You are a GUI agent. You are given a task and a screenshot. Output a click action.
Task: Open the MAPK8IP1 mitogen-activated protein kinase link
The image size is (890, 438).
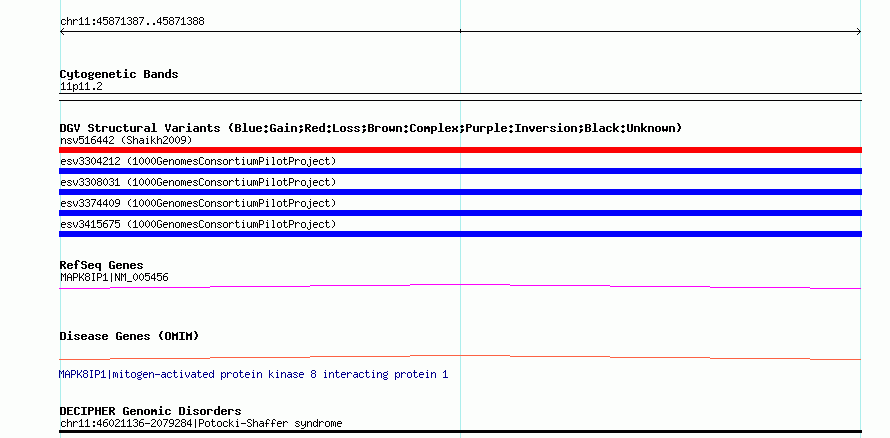click(x=253, y=374)
